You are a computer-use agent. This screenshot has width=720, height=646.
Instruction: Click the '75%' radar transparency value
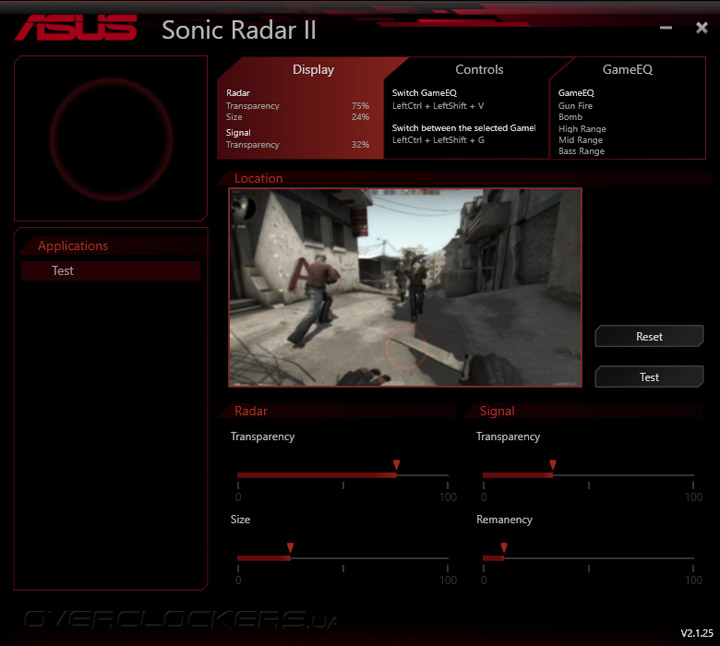point(360,106)
